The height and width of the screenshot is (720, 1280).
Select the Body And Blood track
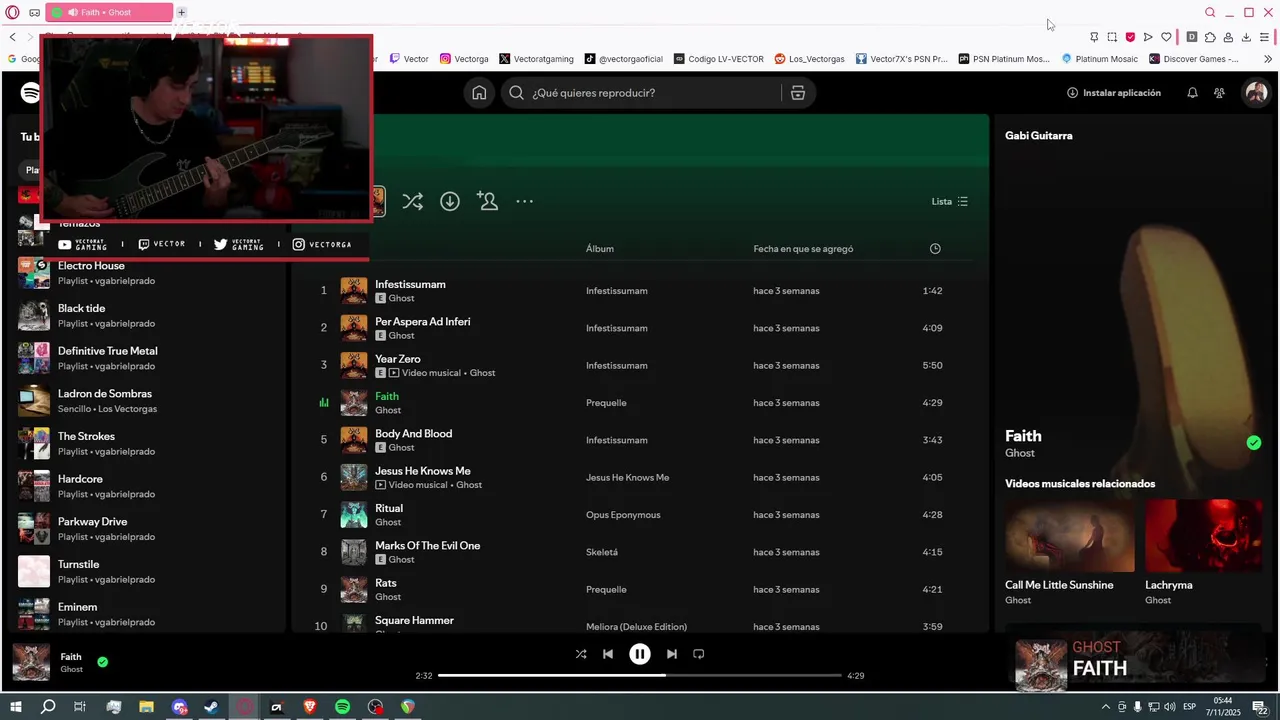[413, 434]
